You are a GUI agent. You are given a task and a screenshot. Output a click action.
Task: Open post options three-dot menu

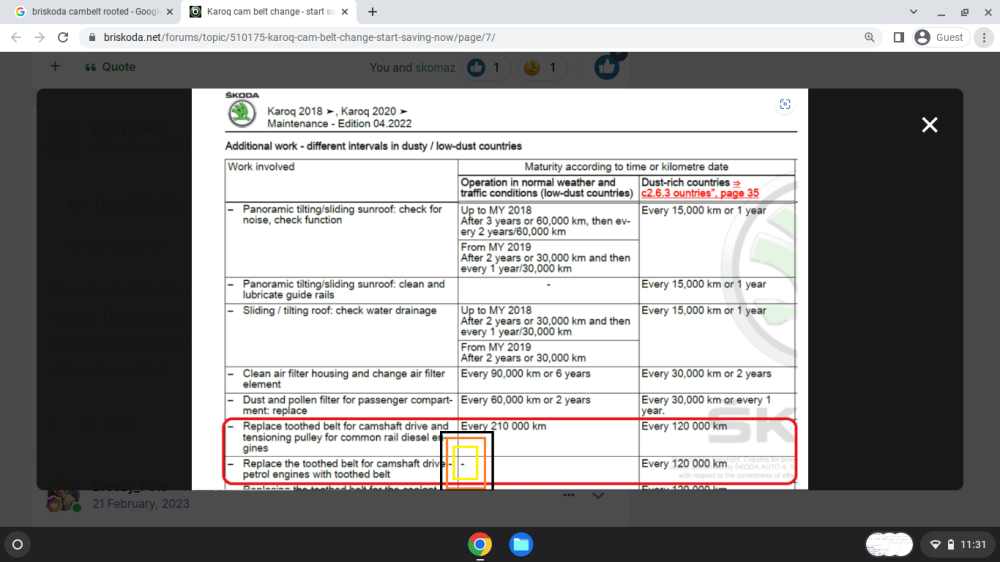pyautogui.click(x=568, y=495)
